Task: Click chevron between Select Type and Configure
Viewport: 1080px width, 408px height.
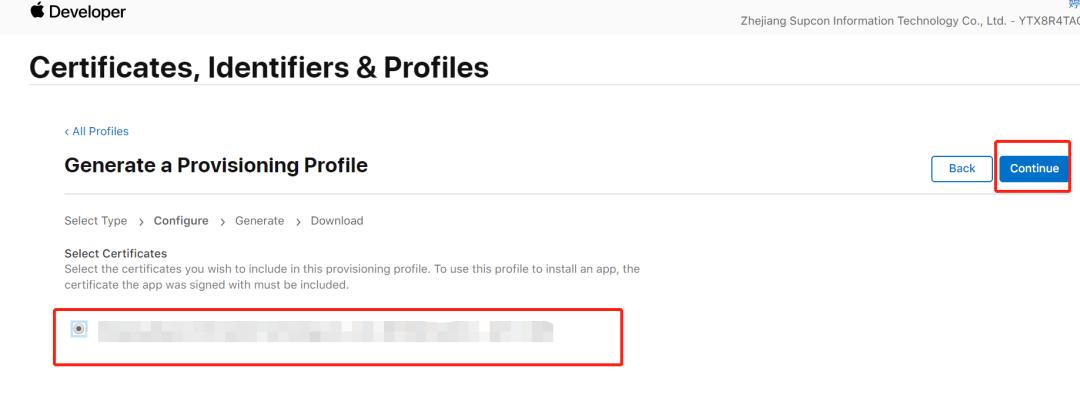Action: point(141,222)
